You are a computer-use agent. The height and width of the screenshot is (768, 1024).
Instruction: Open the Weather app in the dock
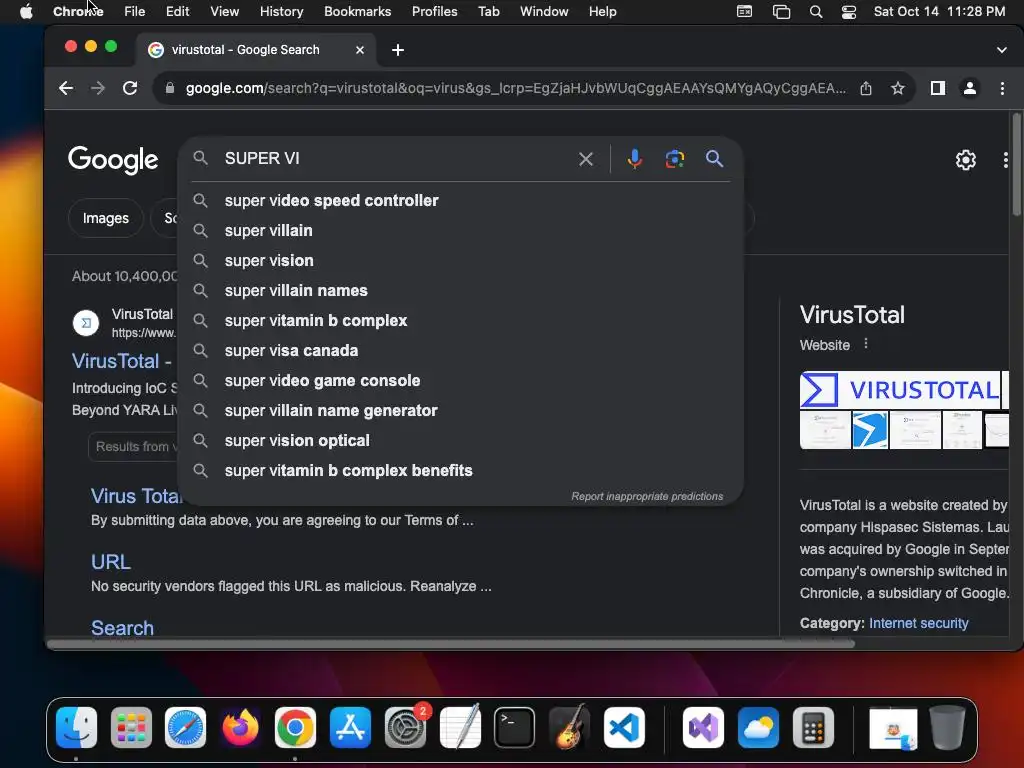click(x=758, y=727)
